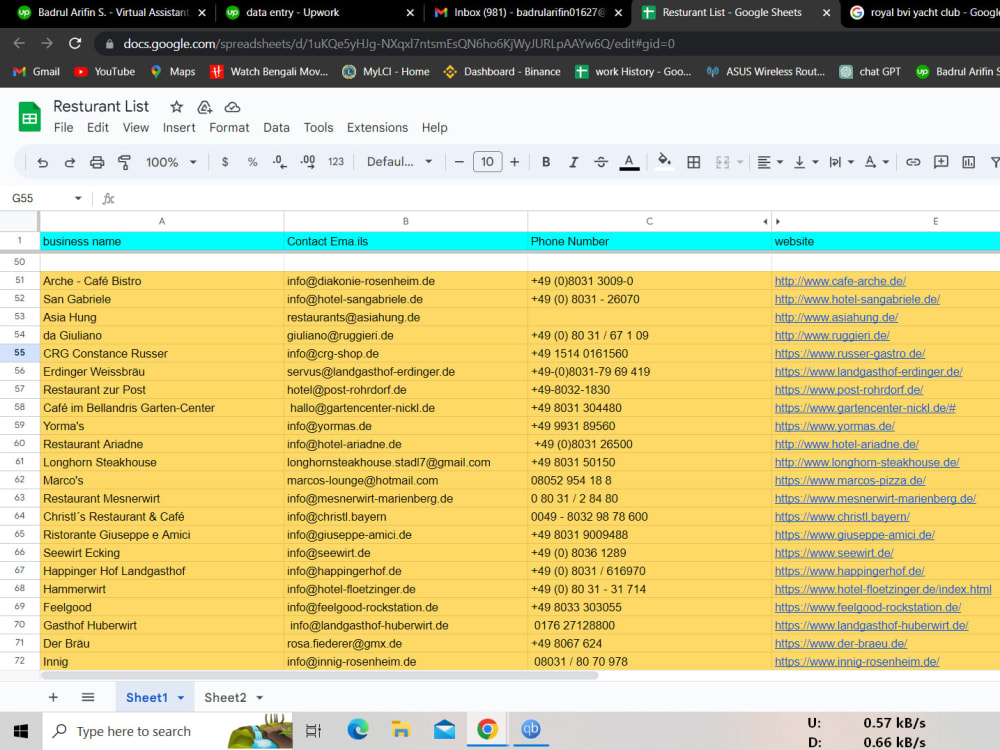This screenshot has height=750, width=1000.
Task: Open text color picker
Action: tap(629, 162)
